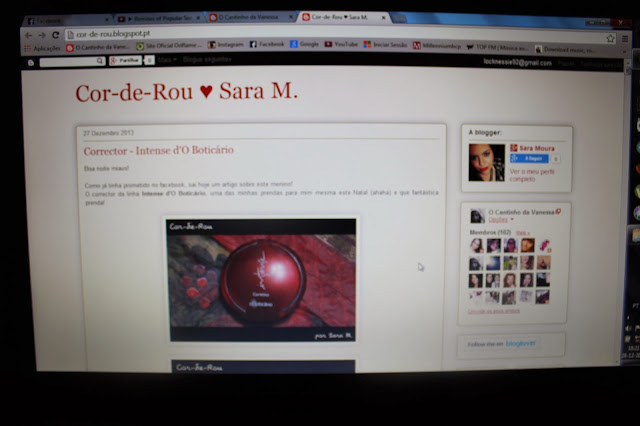Click the O Cantinho da Vanessa avatar
Image resolution: width=640 pixels, height=426 pixels.
tap(477, 216)
